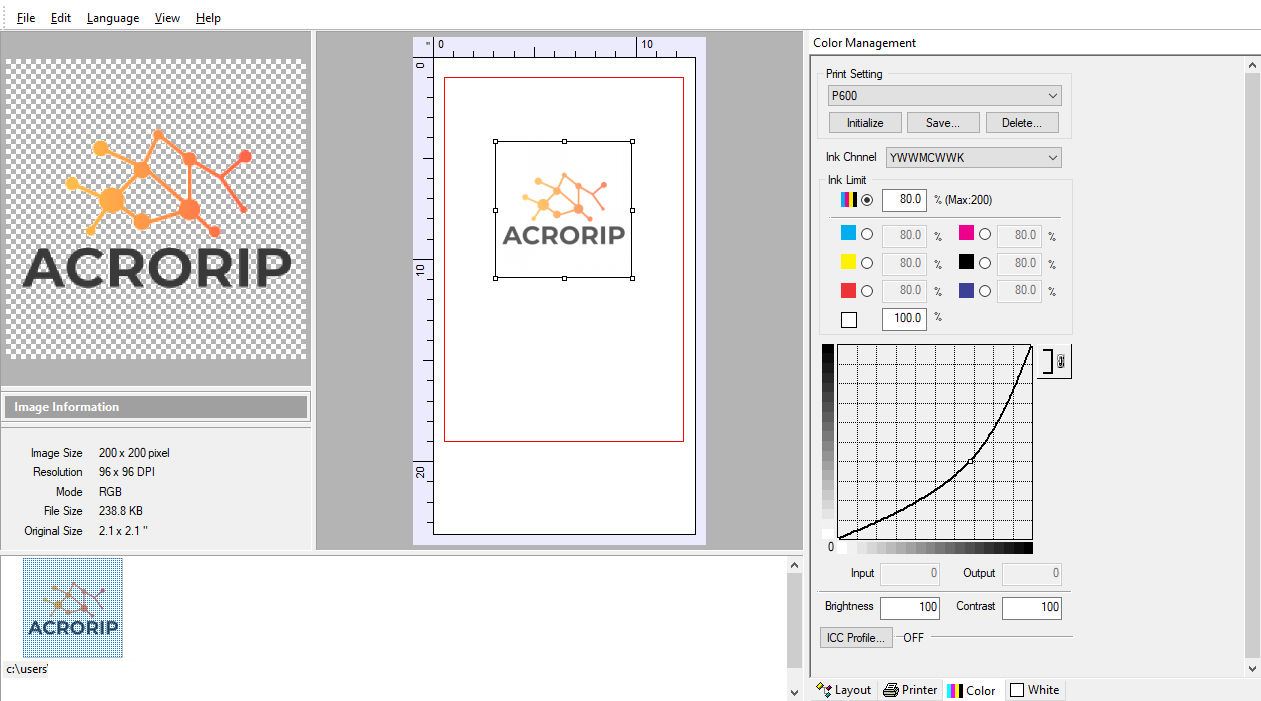Switch to the Color tab
Screen dimensions: 1261x701
coord(972,690)
